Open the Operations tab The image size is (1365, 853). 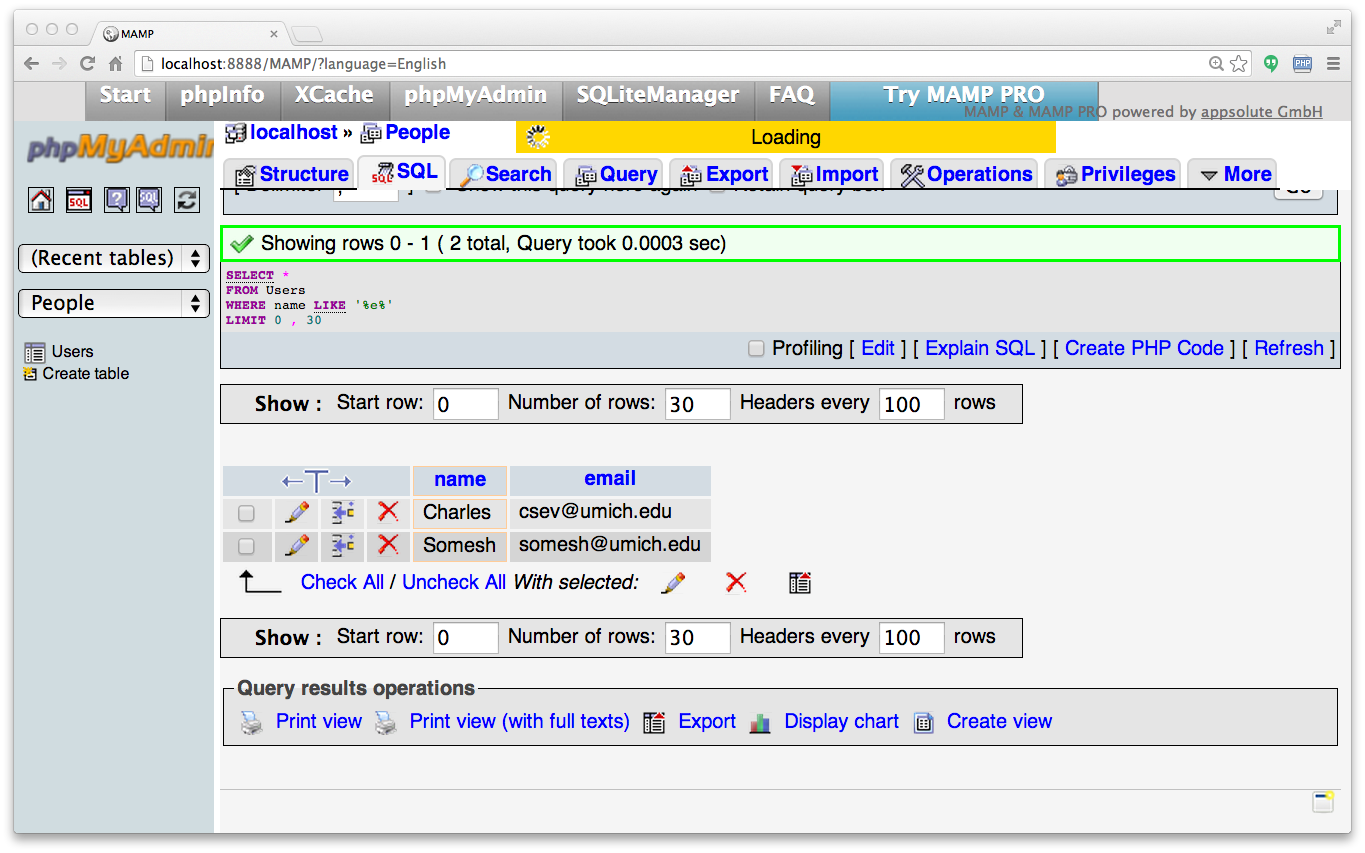pos(966,174)
